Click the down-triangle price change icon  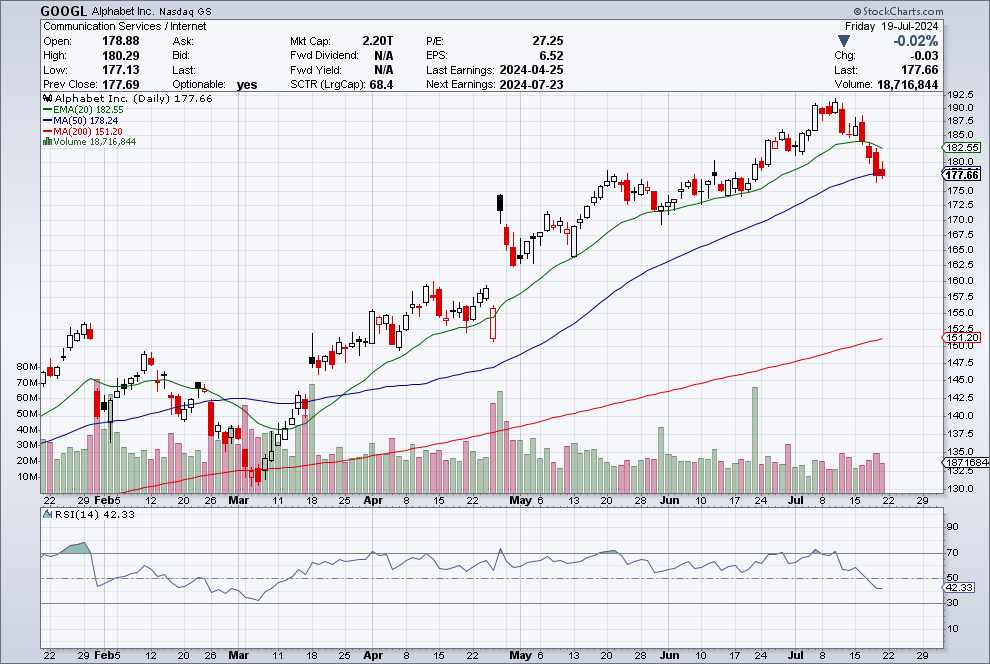pos(844,41)
